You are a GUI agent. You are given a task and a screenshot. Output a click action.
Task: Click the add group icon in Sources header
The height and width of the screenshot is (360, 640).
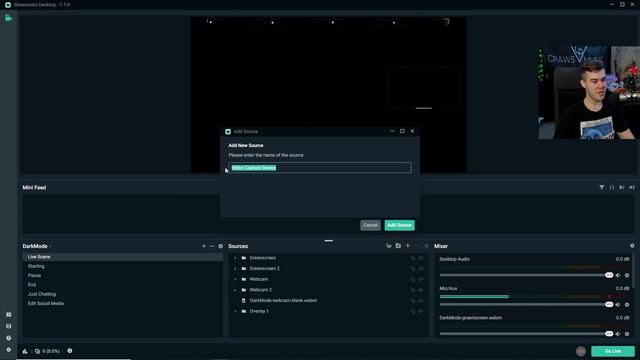[389, 246]
